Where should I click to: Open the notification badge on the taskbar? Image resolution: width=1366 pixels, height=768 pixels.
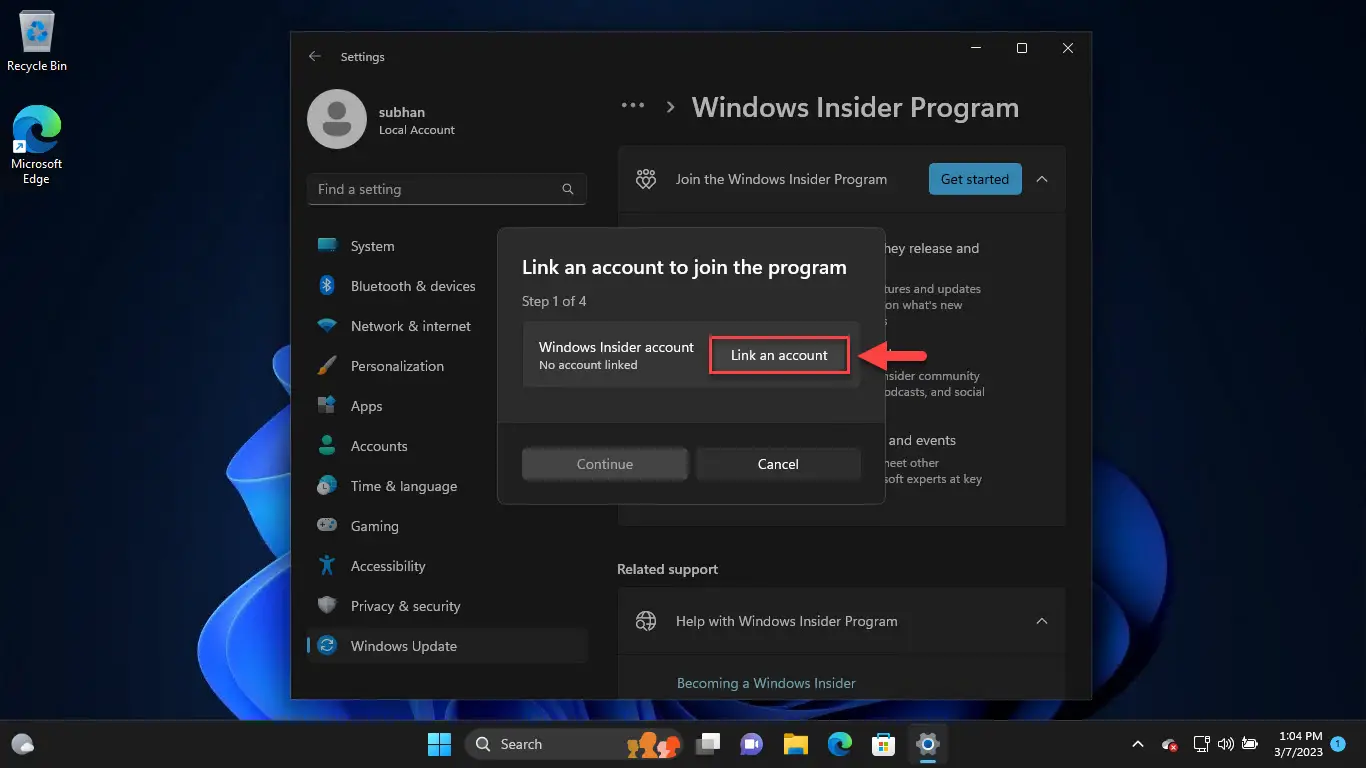pyautogui.click(x=1338, y=744)
